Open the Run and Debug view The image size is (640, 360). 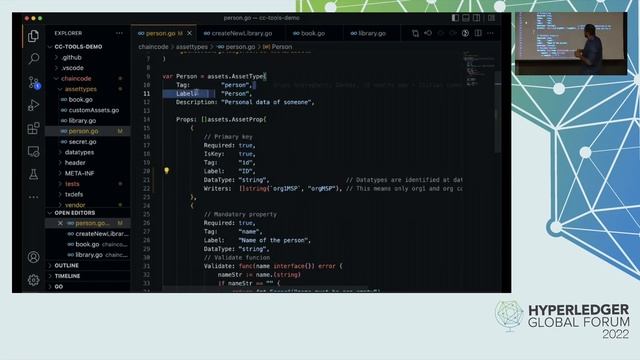coord(33,105)
